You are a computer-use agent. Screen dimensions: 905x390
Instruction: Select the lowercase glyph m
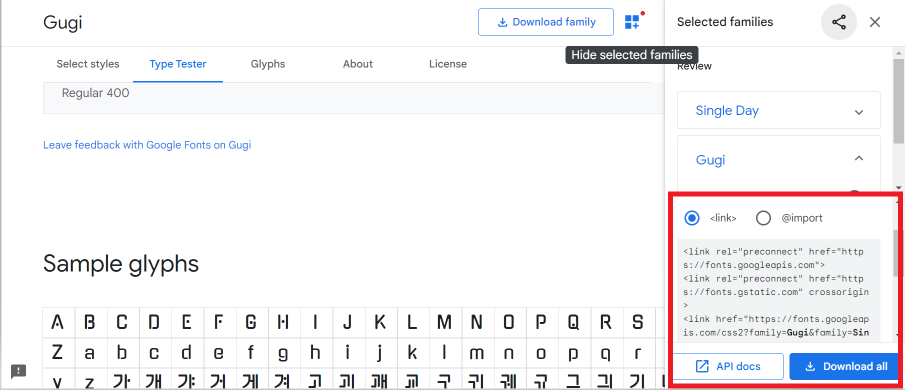coord(476,352)
